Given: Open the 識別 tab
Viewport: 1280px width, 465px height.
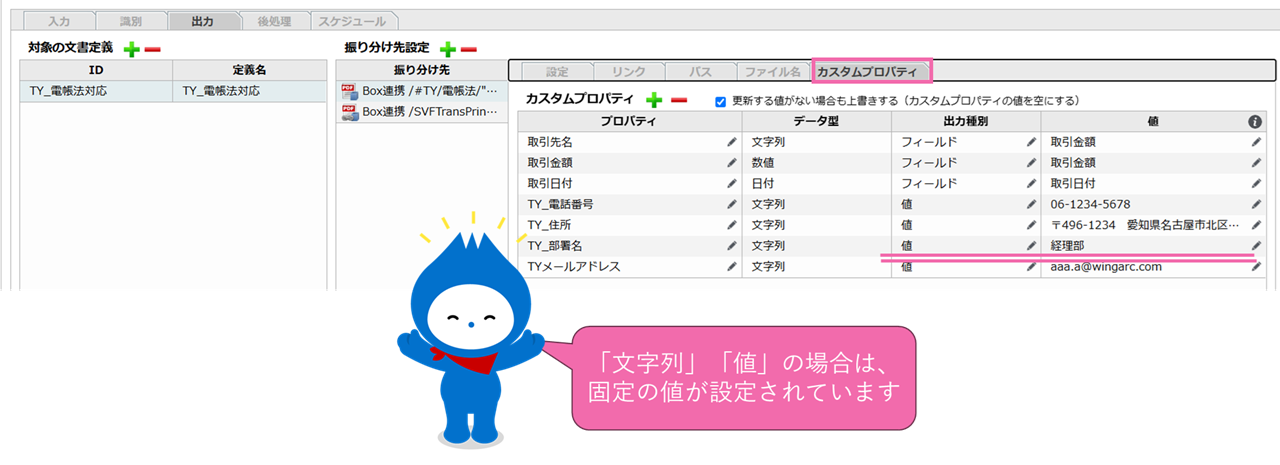Looking at the screenshot, I should click(x=131, y=20).
